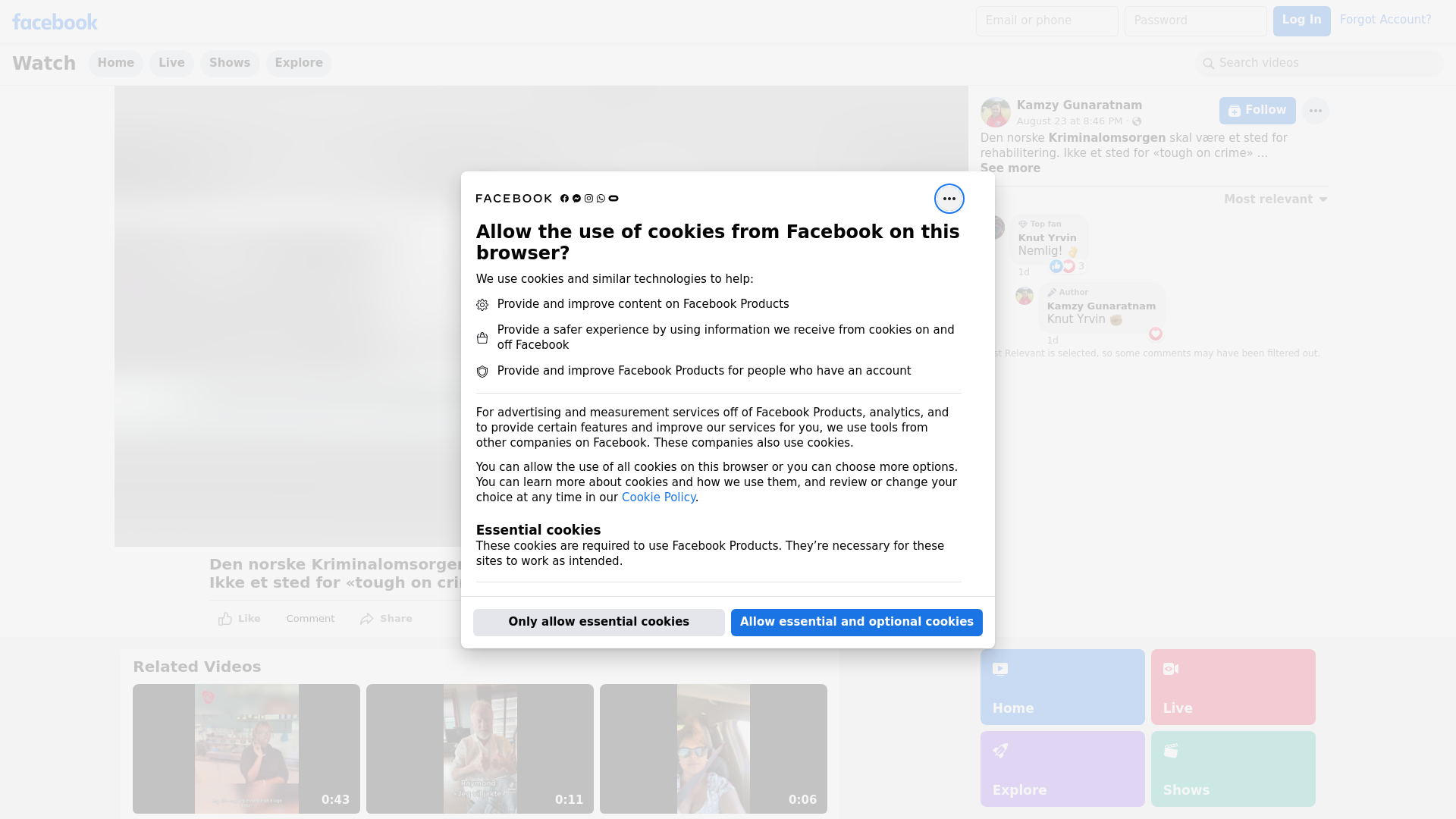
Task: Go to the Watch Home tab
Action: click(x=115, y=64)
